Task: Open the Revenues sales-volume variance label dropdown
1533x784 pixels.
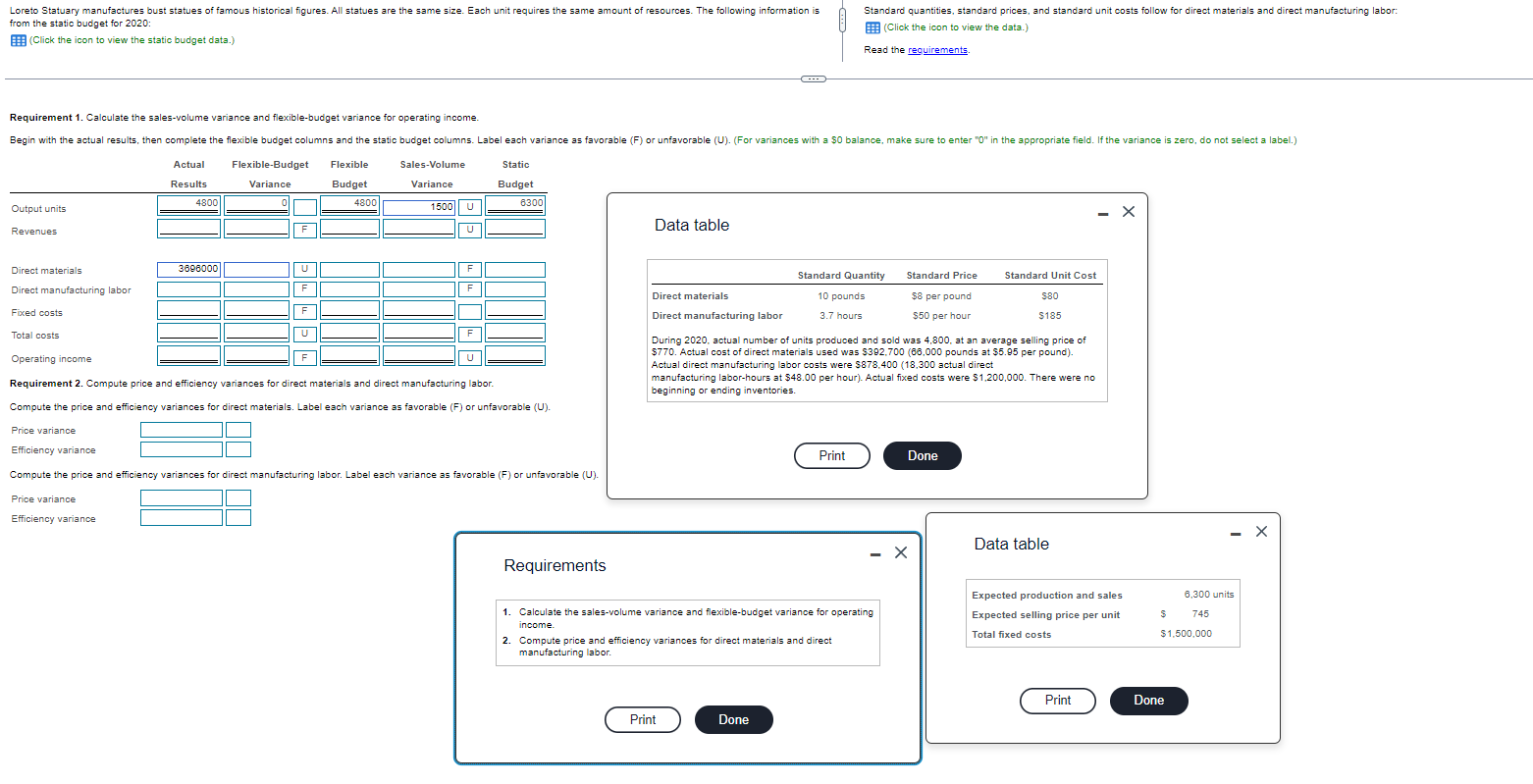Action: click(x=470, y=230)
